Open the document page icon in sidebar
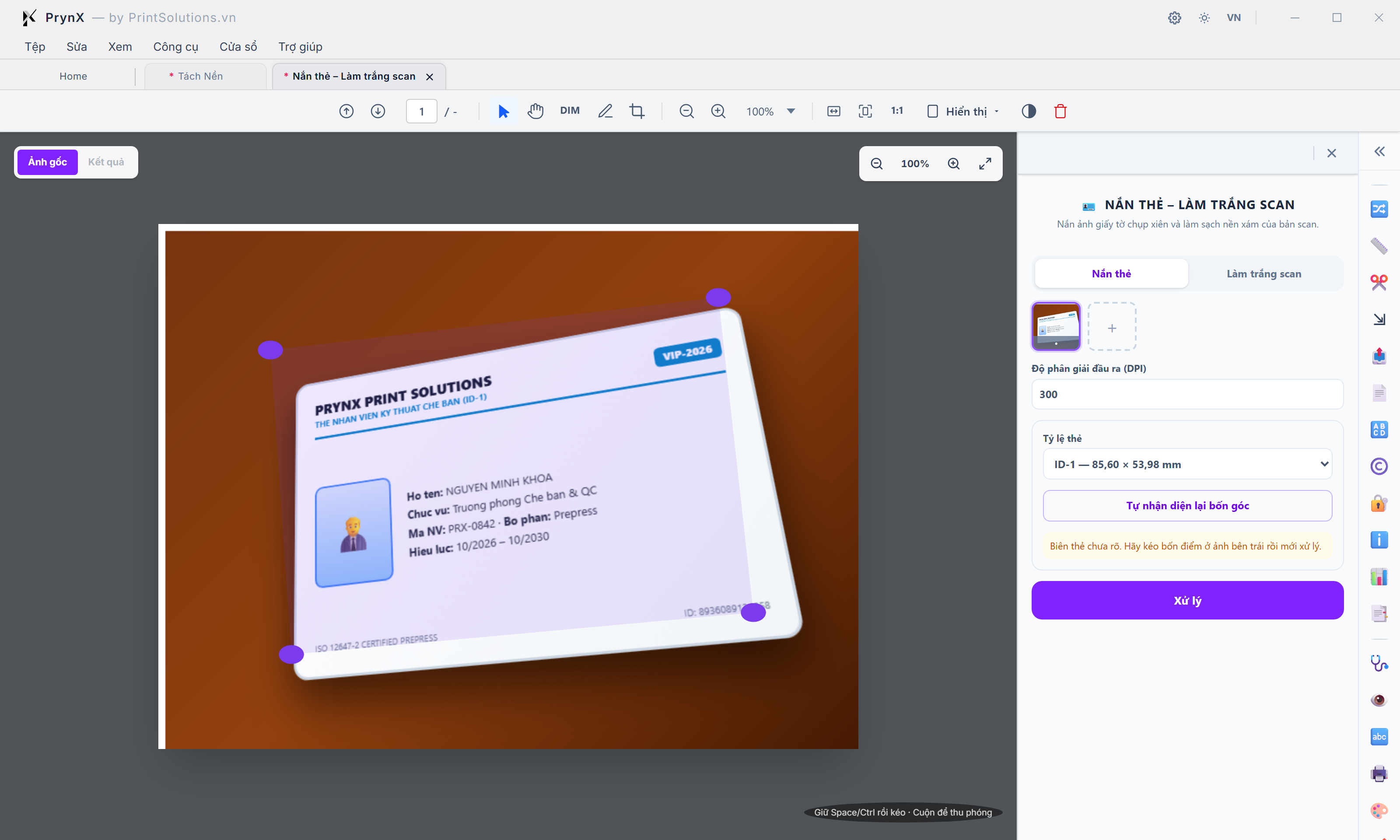The image size is (1400, 840). (x=1379, y=393)
